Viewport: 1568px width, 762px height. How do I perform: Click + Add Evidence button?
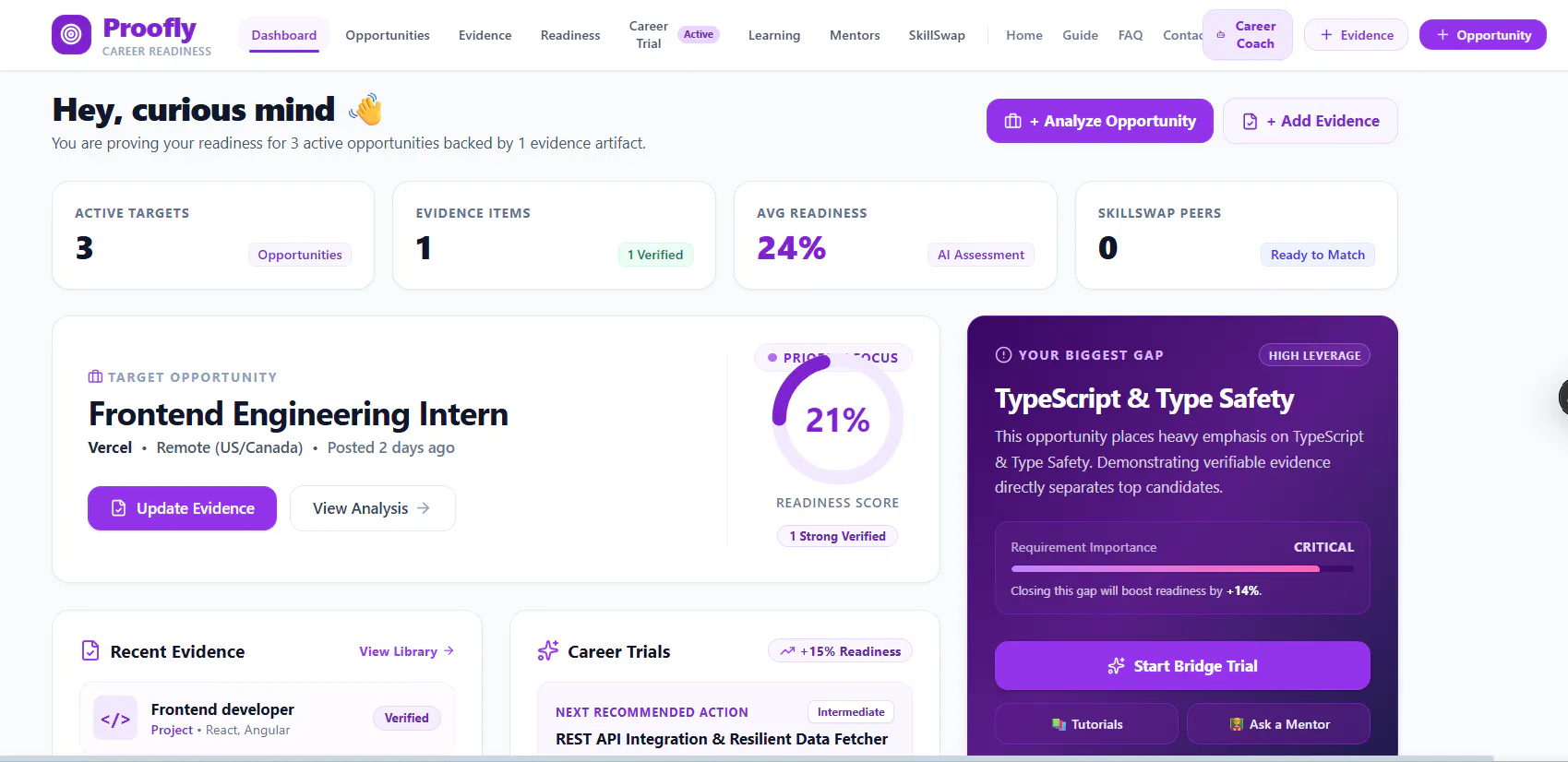click(1311, 121)
